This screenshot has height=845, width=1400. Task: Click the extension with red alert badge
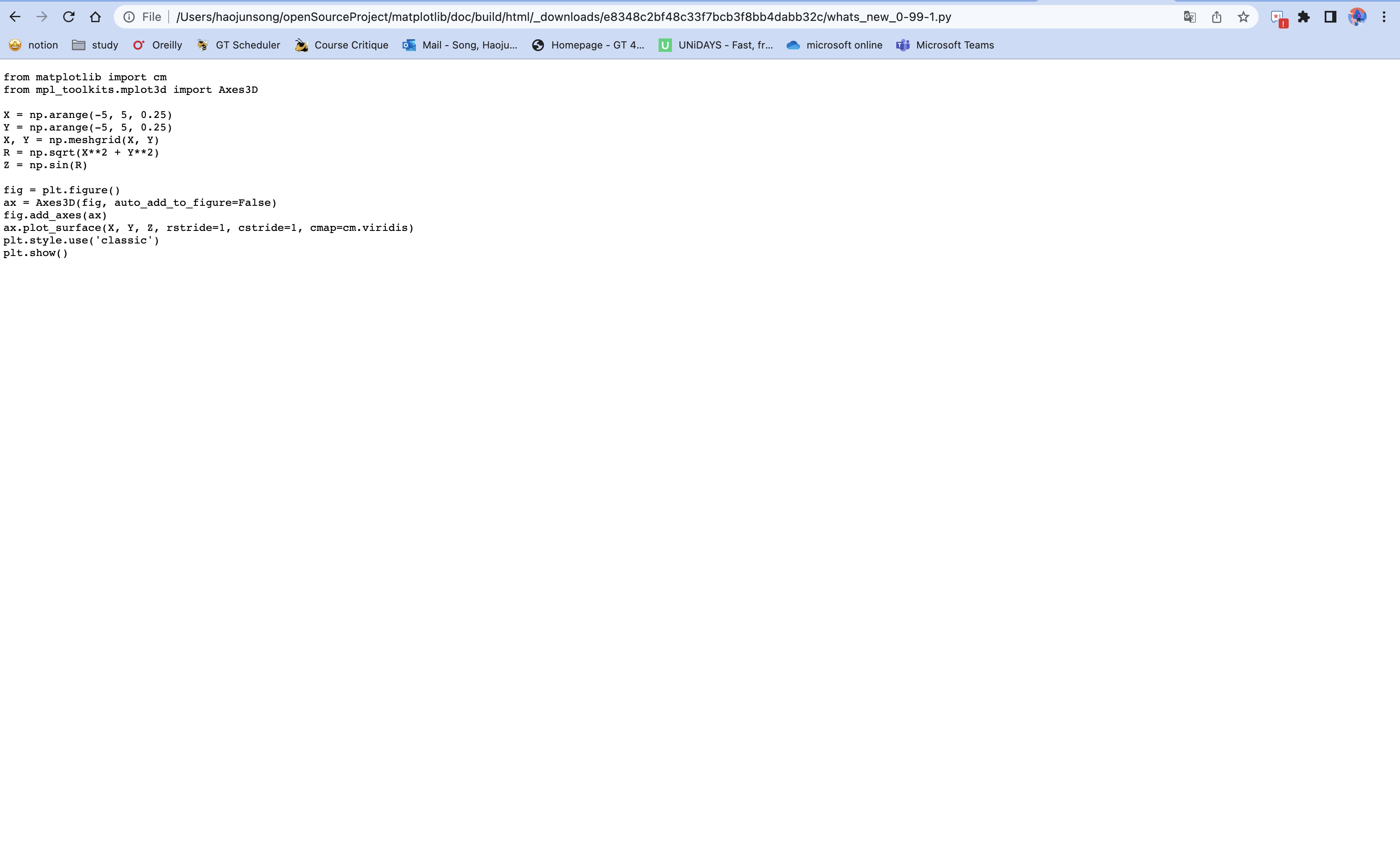[x=1278, y=18]
